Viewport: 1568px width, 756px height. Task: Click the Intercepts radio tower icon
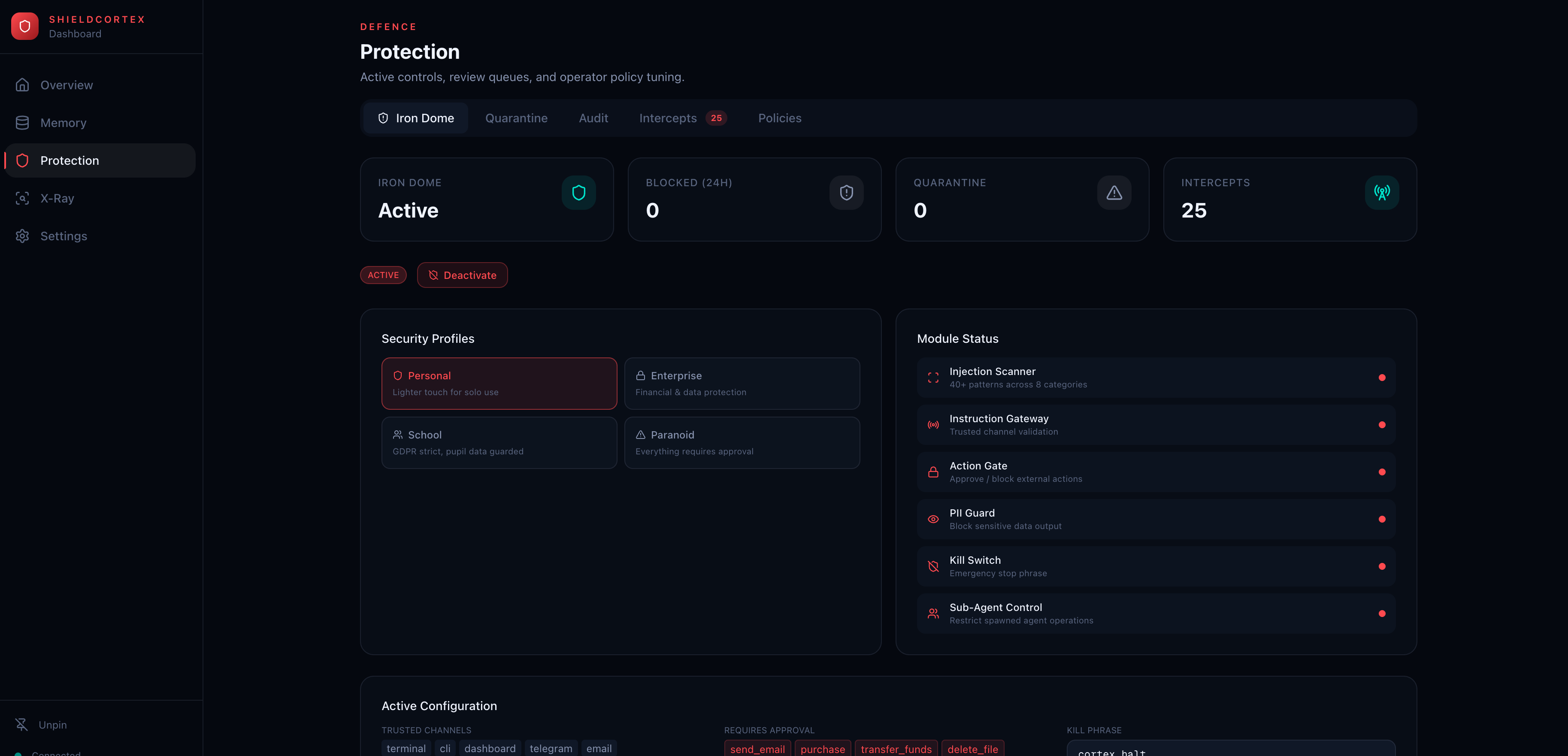click(1382, 193)
